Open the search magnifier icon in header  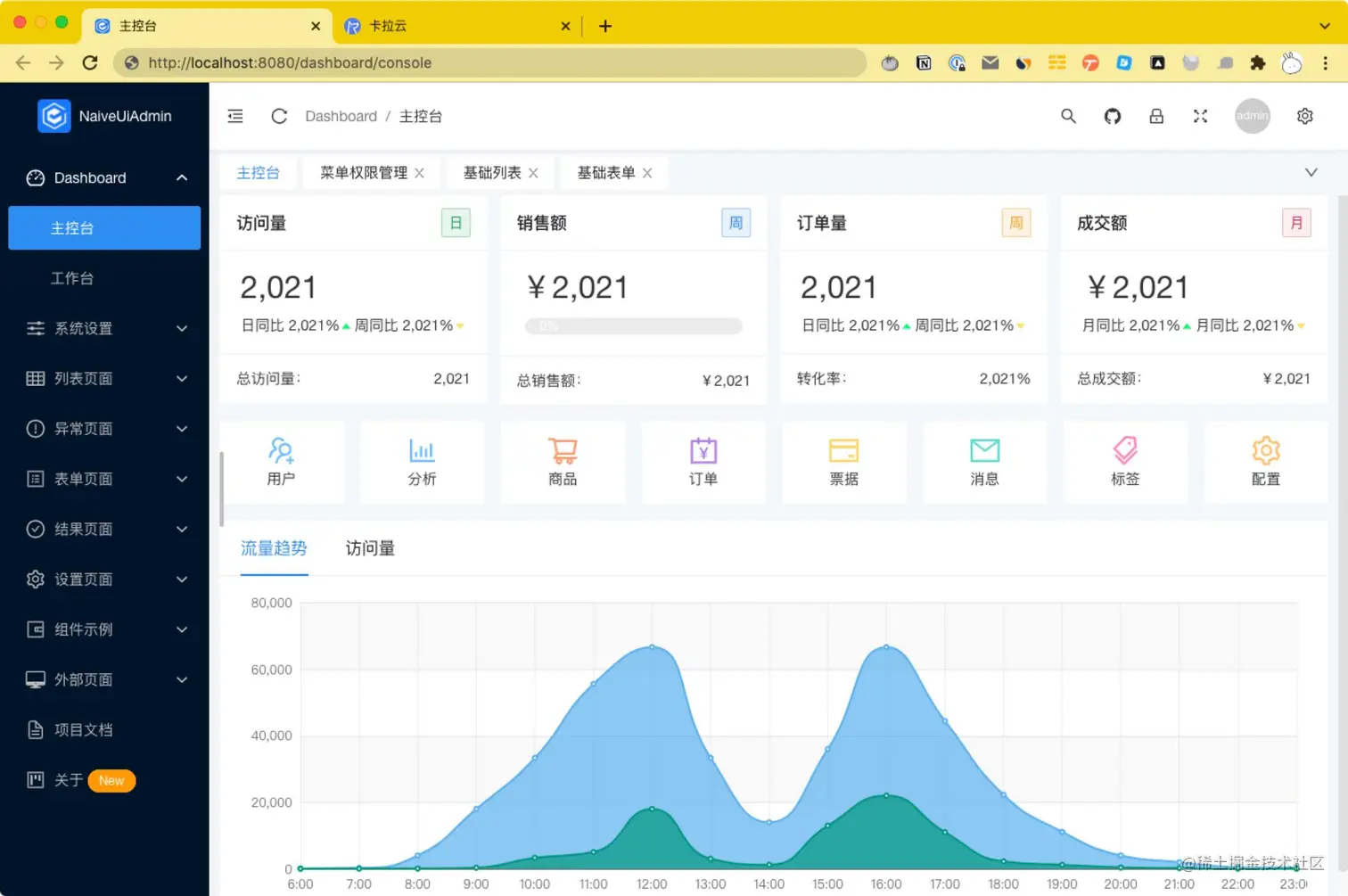(x=1068, y=116)
